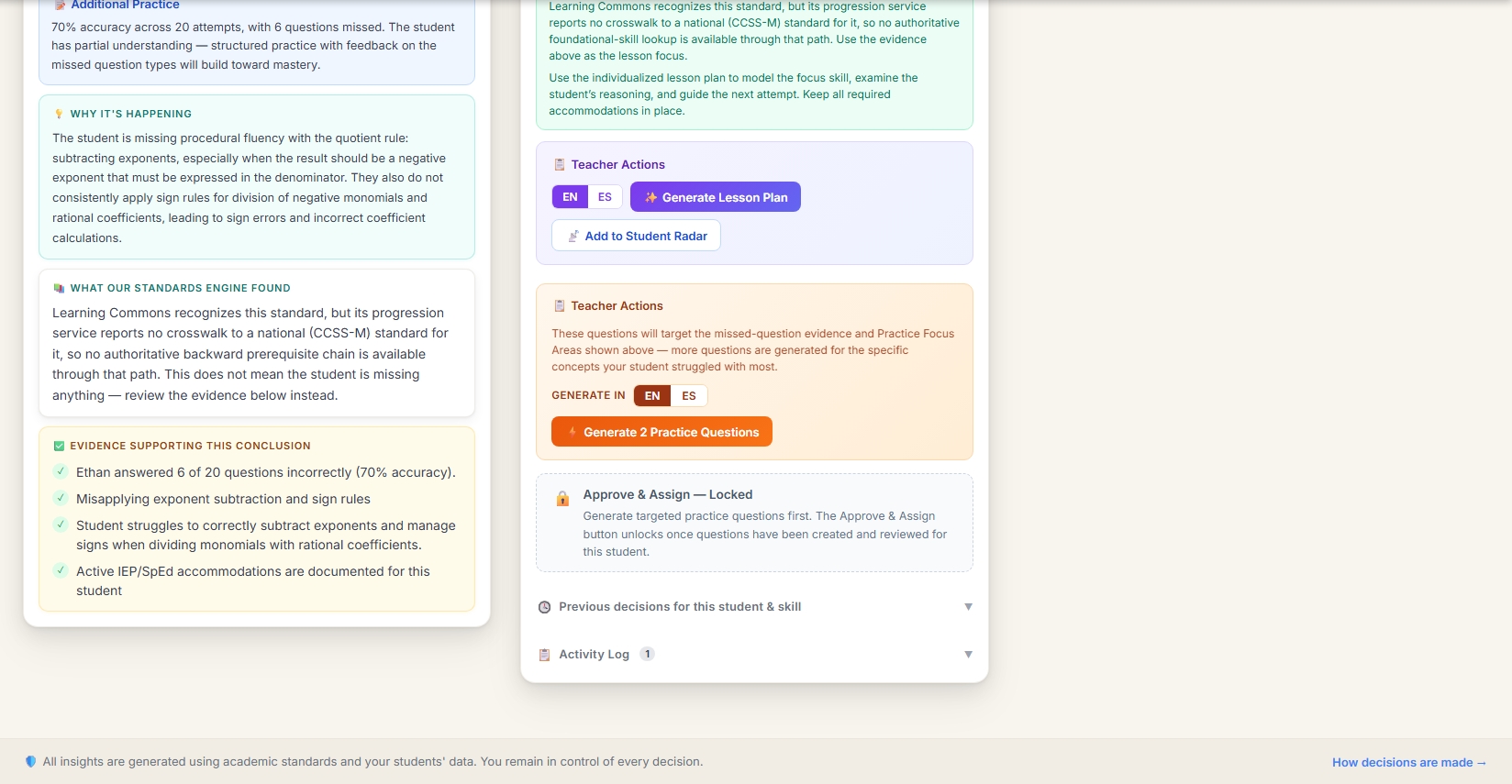Click the lightbulb icon beside Why It's Happening
Viewport: 1512px width, 784px height.
(x=60, y=114)
